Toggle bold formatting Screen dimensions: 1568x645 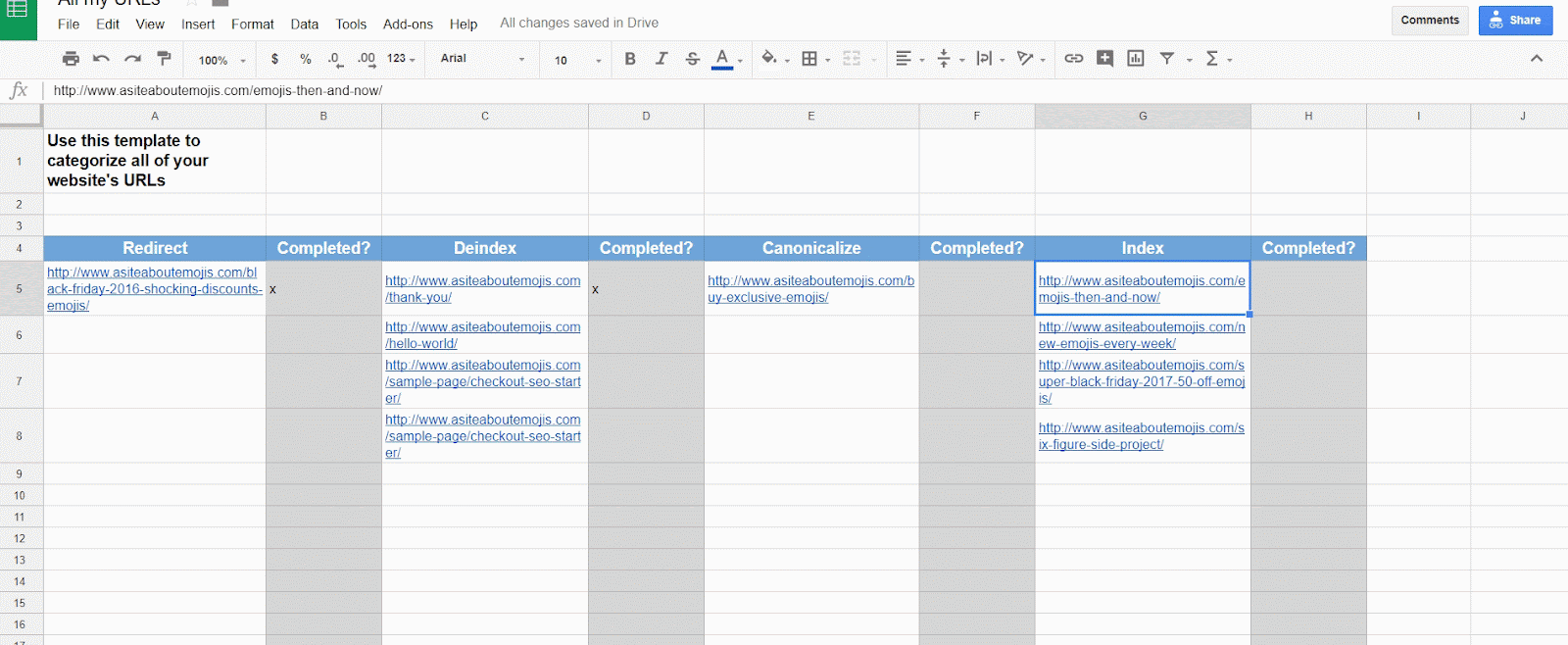[630, 59]
